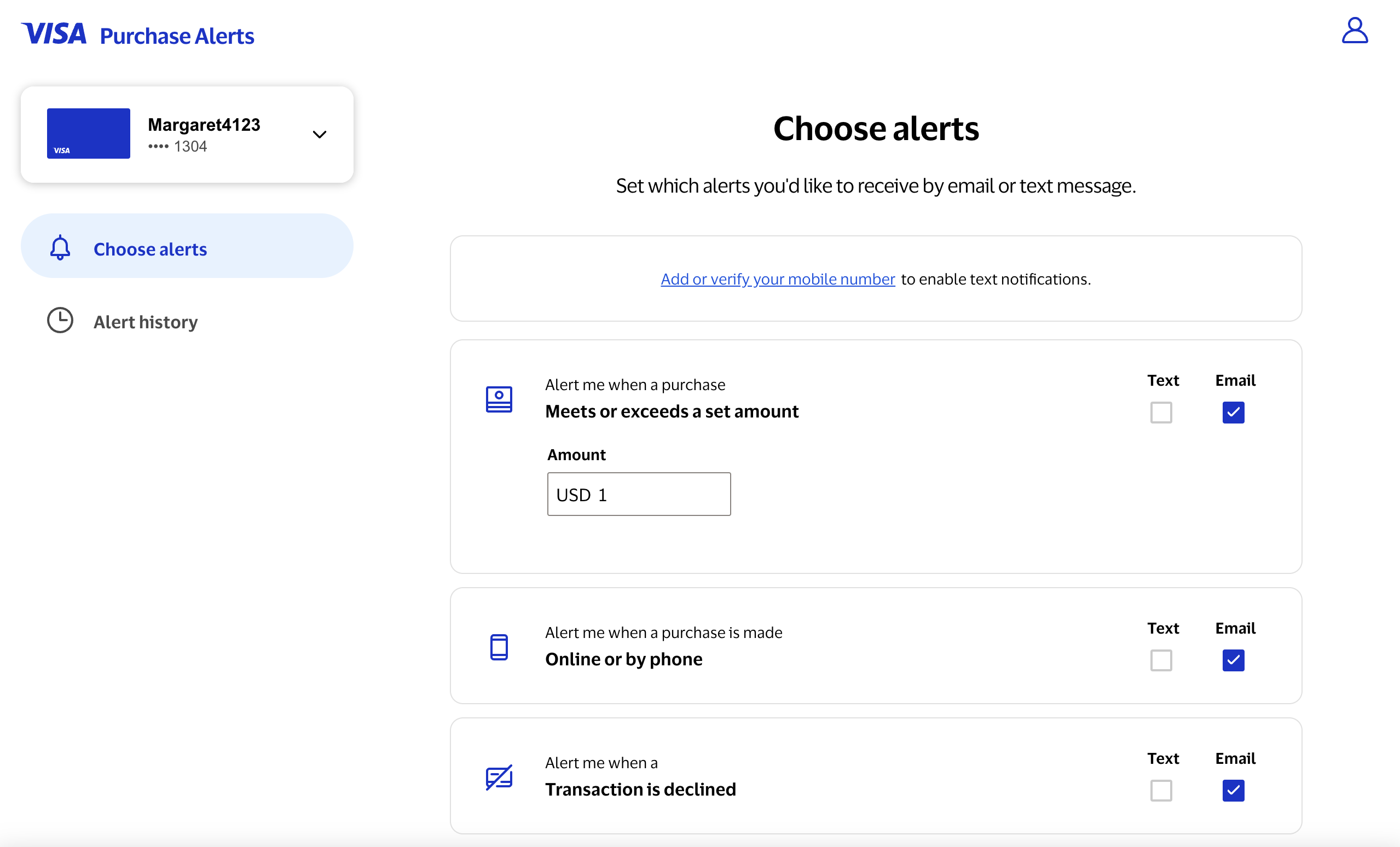Click the clock icon beside Alert history
Viewport: 1400px width, 847px height.
[60, 321]
